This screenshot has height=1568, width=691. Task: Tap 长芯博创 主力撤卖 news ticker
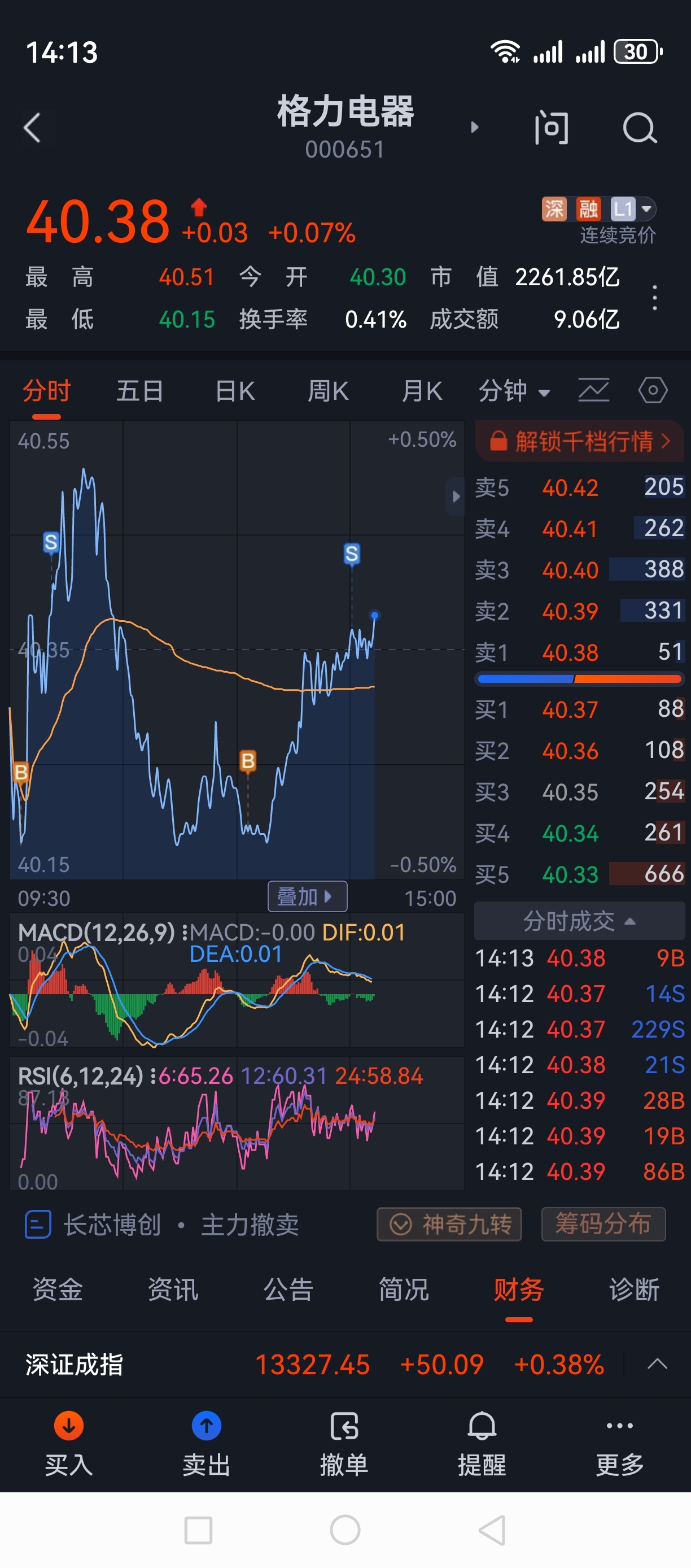coord(181,1224)
